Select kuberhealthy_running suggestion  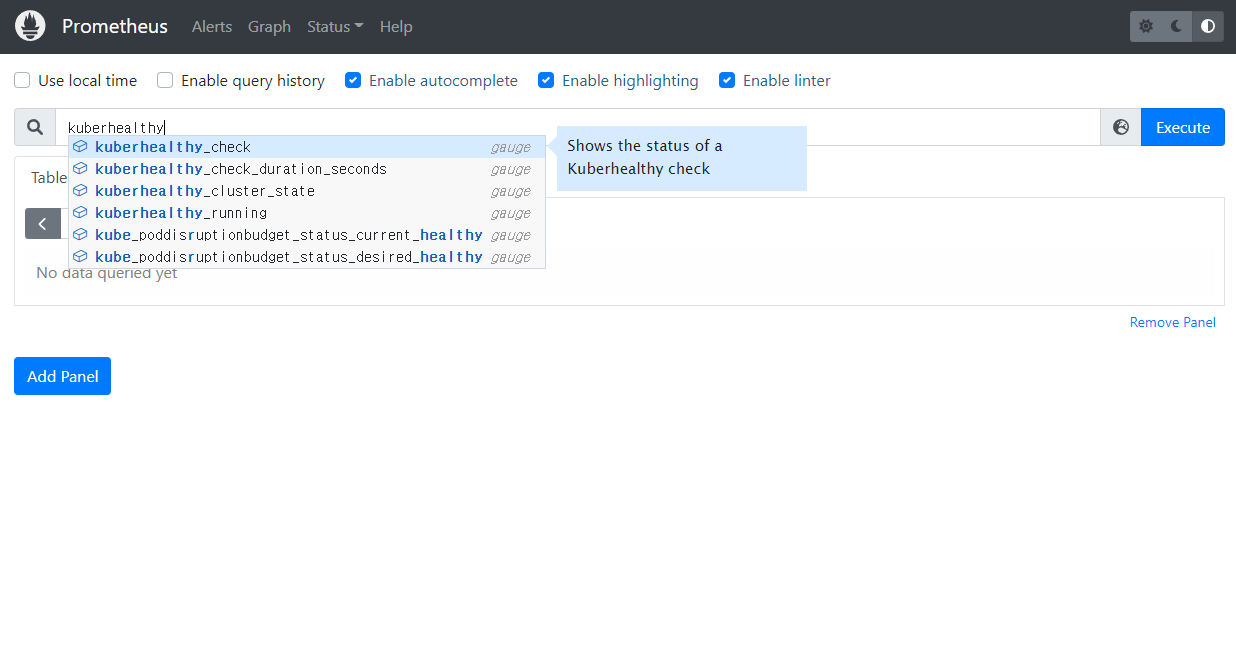(x=307, y=213)
